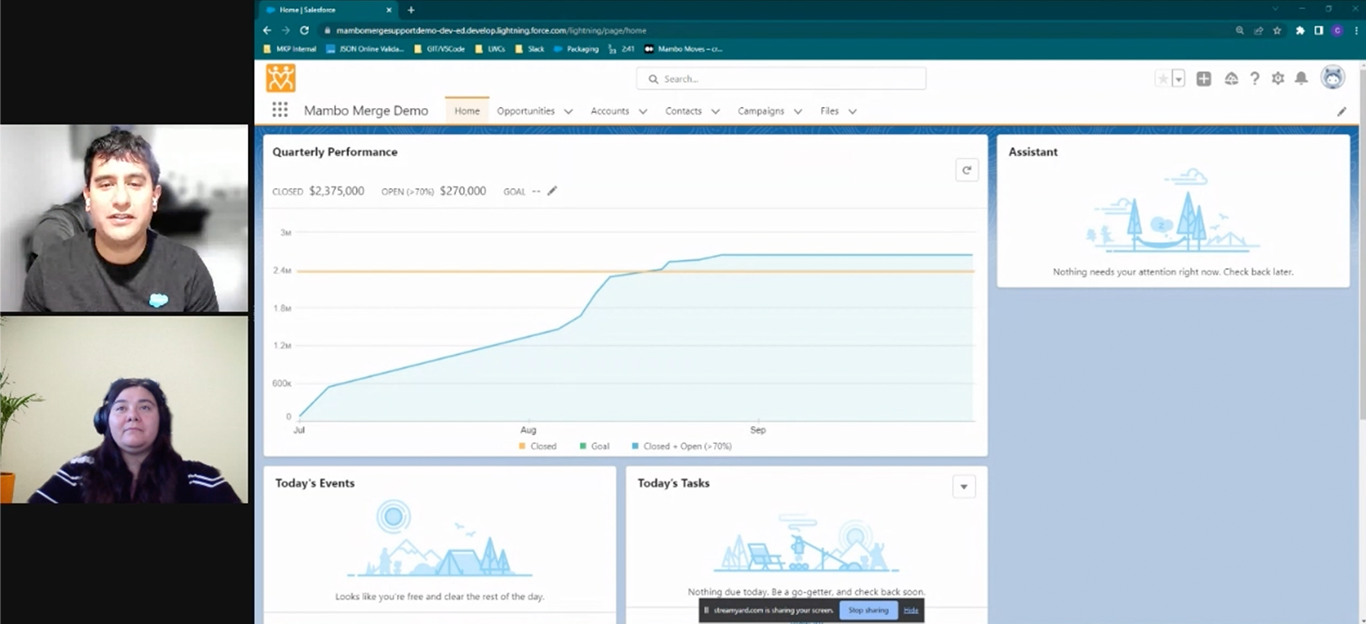This screenshot has height=624, width=1366.
Task: Toggle the favorite star for this page
Action: click(x=1162, y=79)
